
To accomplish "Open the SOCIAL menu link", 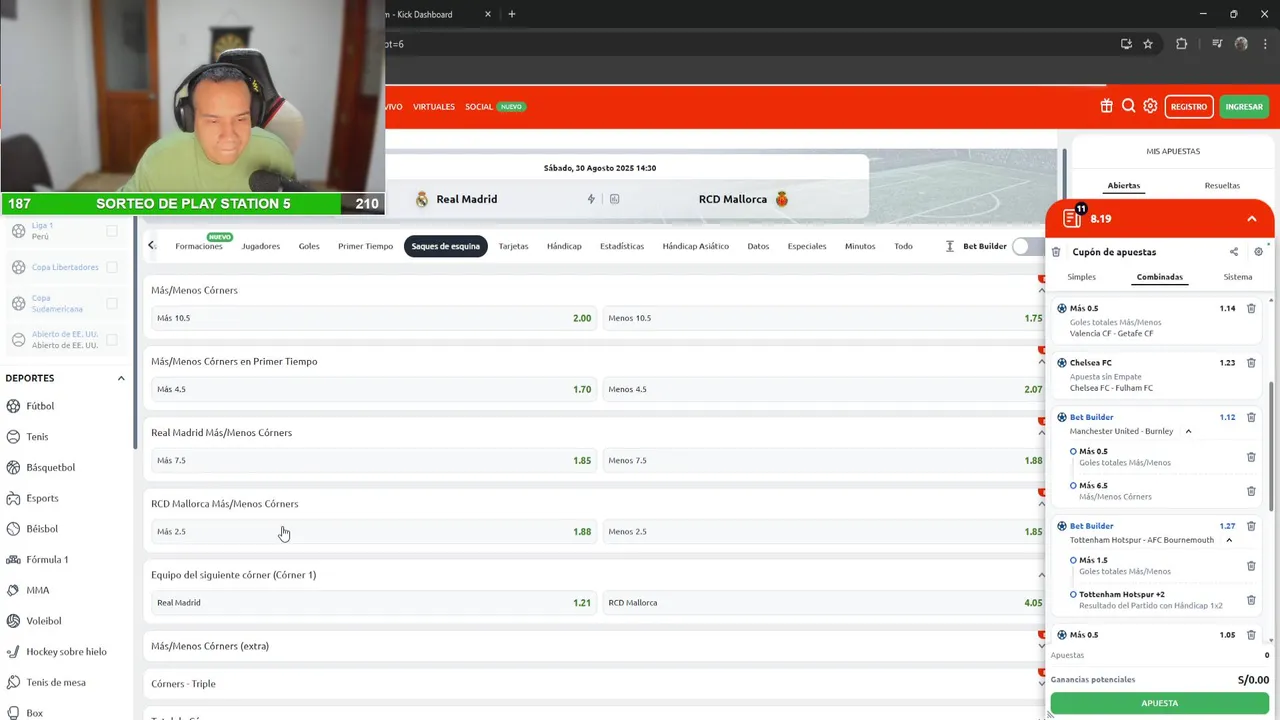I will coord(479,107).
